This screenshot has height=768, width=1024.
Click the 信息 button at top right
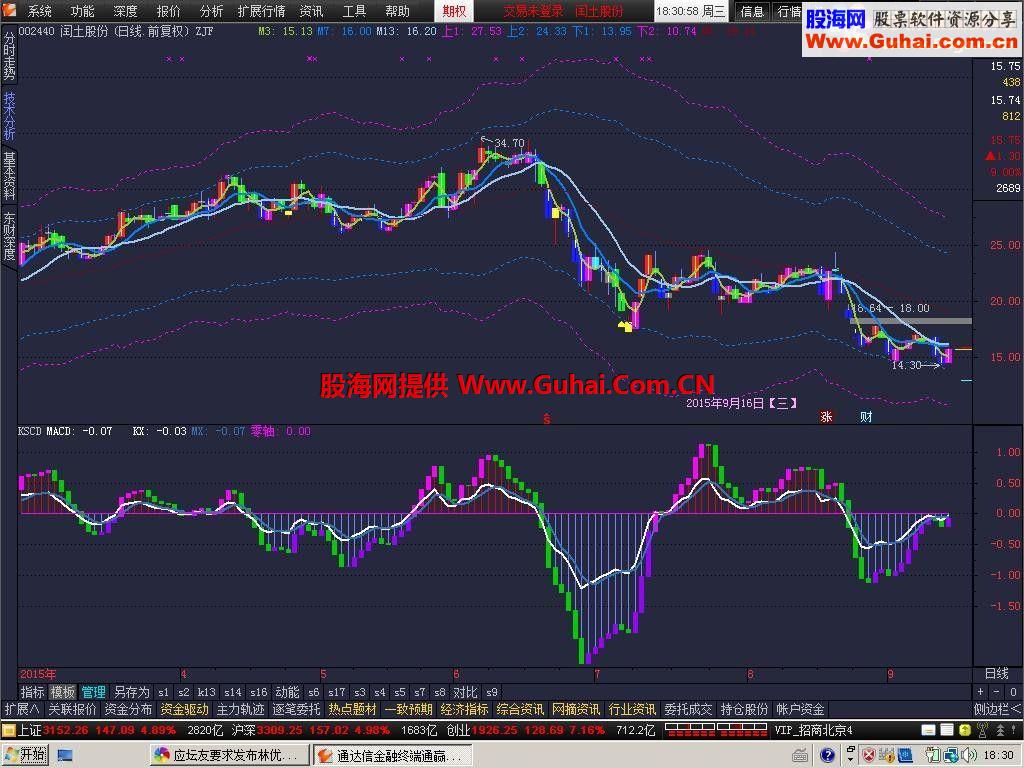[x=752, y=11]
